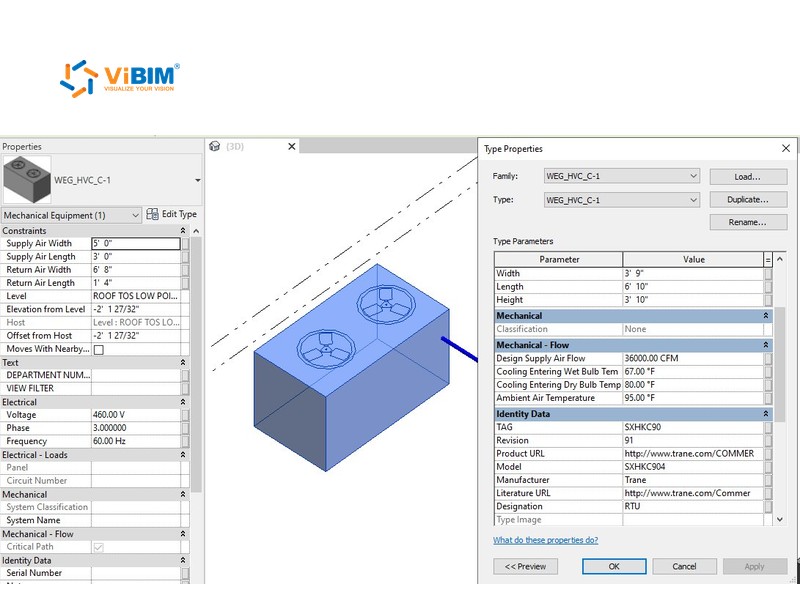Click the TAG value SXHKC90
The width and height of the screenshot is (800, 600).
[x=693, y=427]
